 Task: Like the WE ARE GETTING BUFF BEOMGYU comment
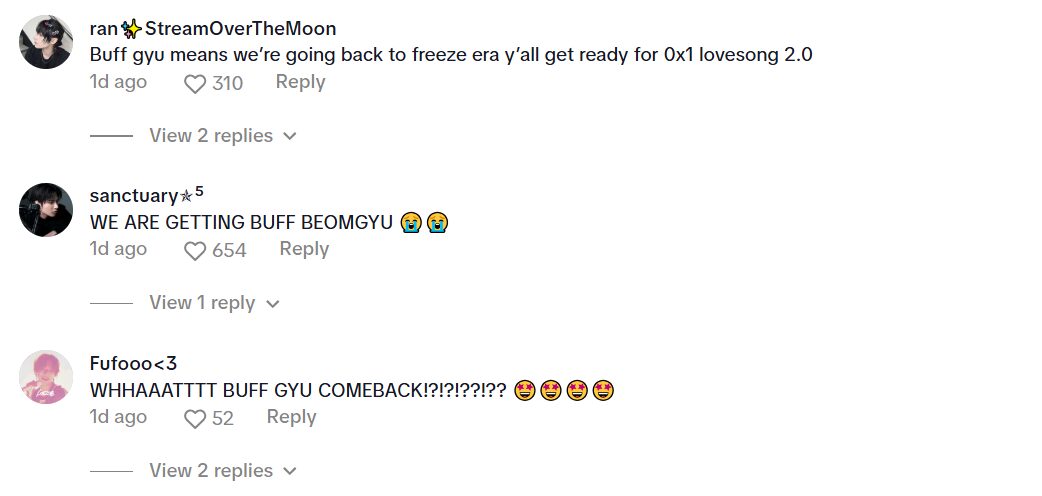click(x=195, y=251)
